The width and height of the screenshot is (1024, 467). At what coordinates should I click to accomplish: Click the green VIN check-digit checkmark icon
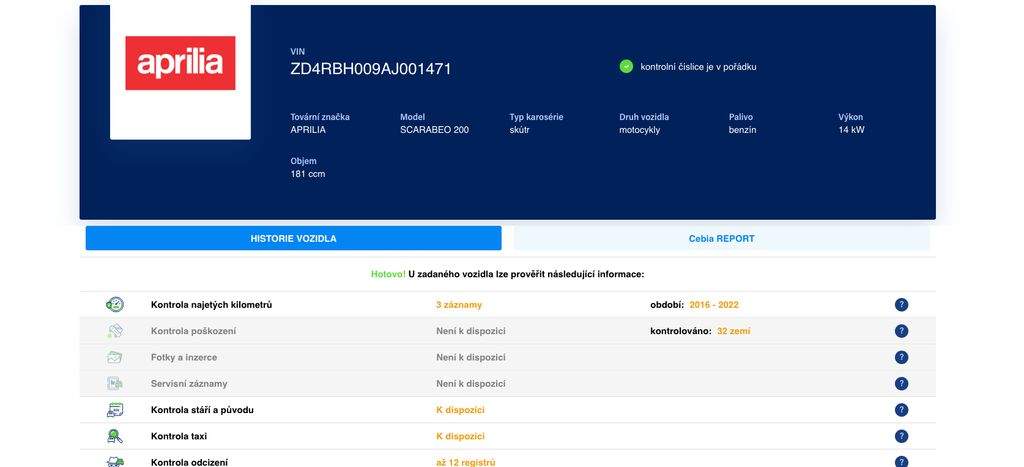[626, 66]
